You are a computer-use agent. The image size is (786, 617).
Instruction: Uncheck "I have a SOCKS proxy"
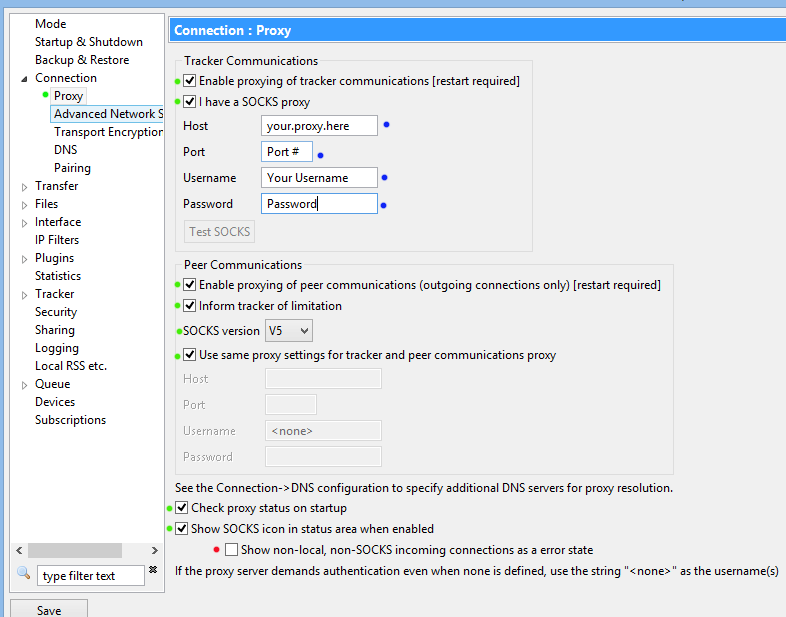190,102
